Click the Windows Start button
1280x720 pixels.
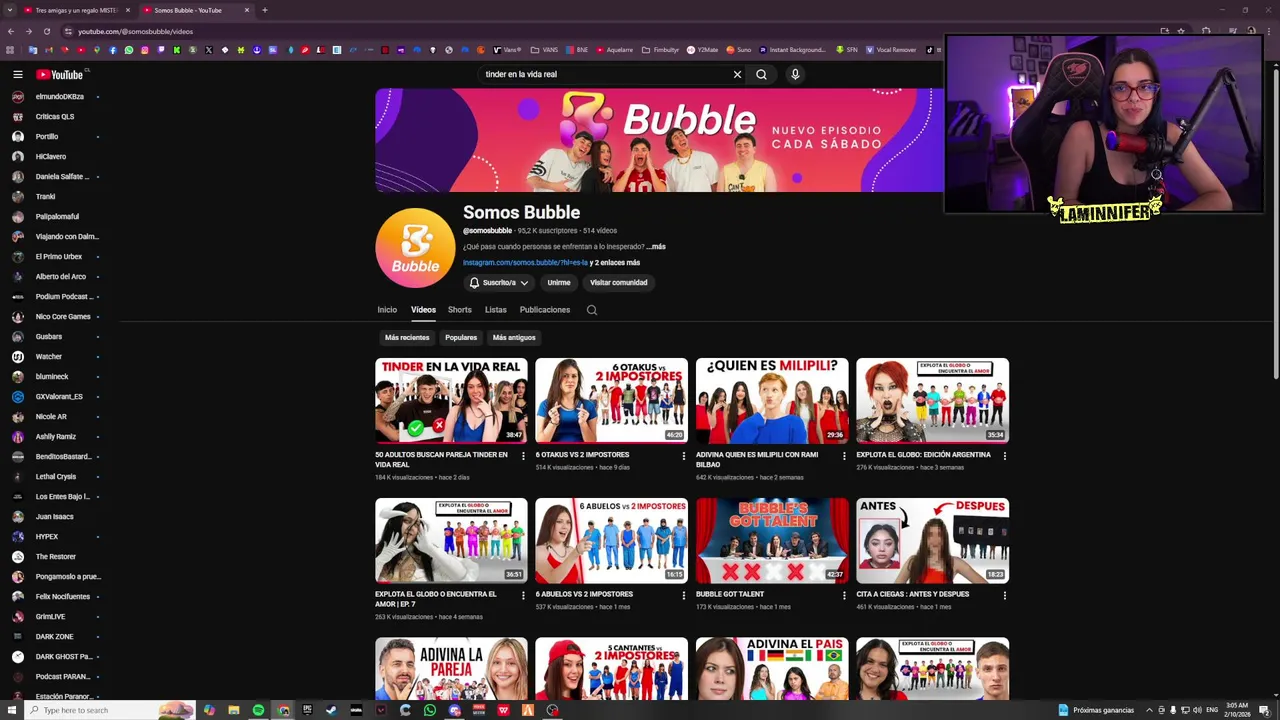(12, 710)
